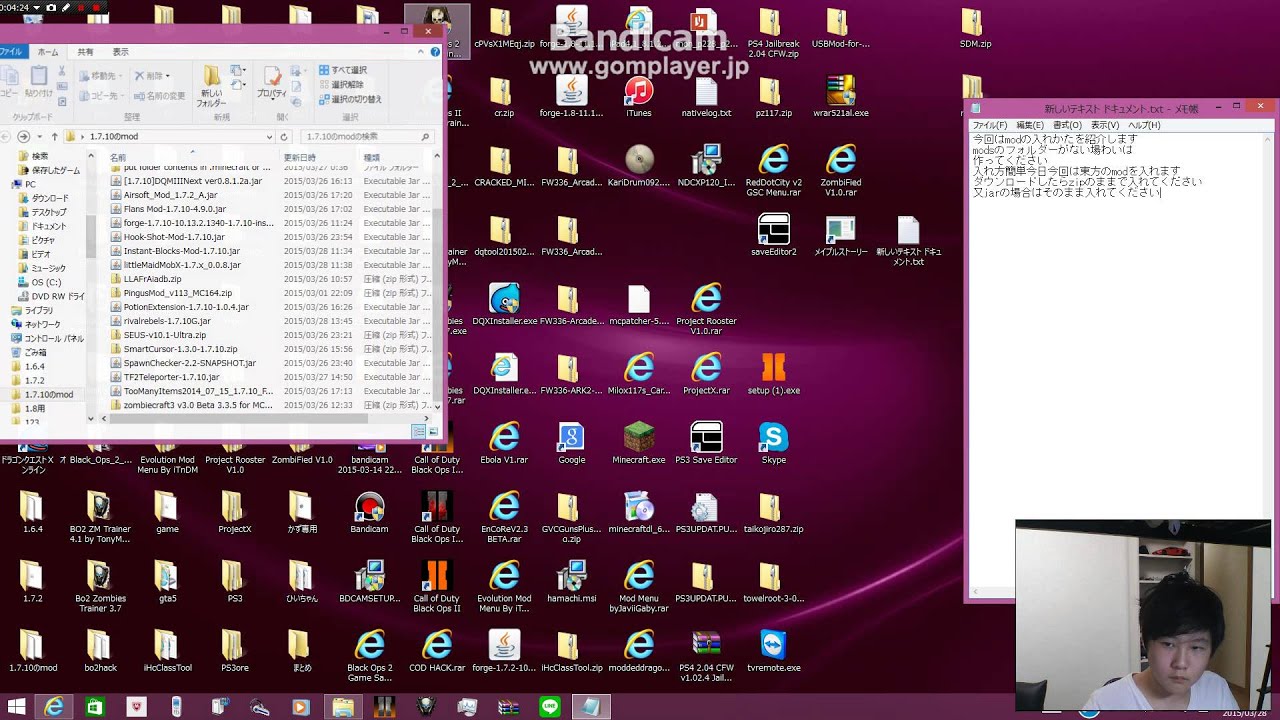1280x720 pixels.
Task: Select the メイプルストーリー shortcut icon
Action: 841,236
